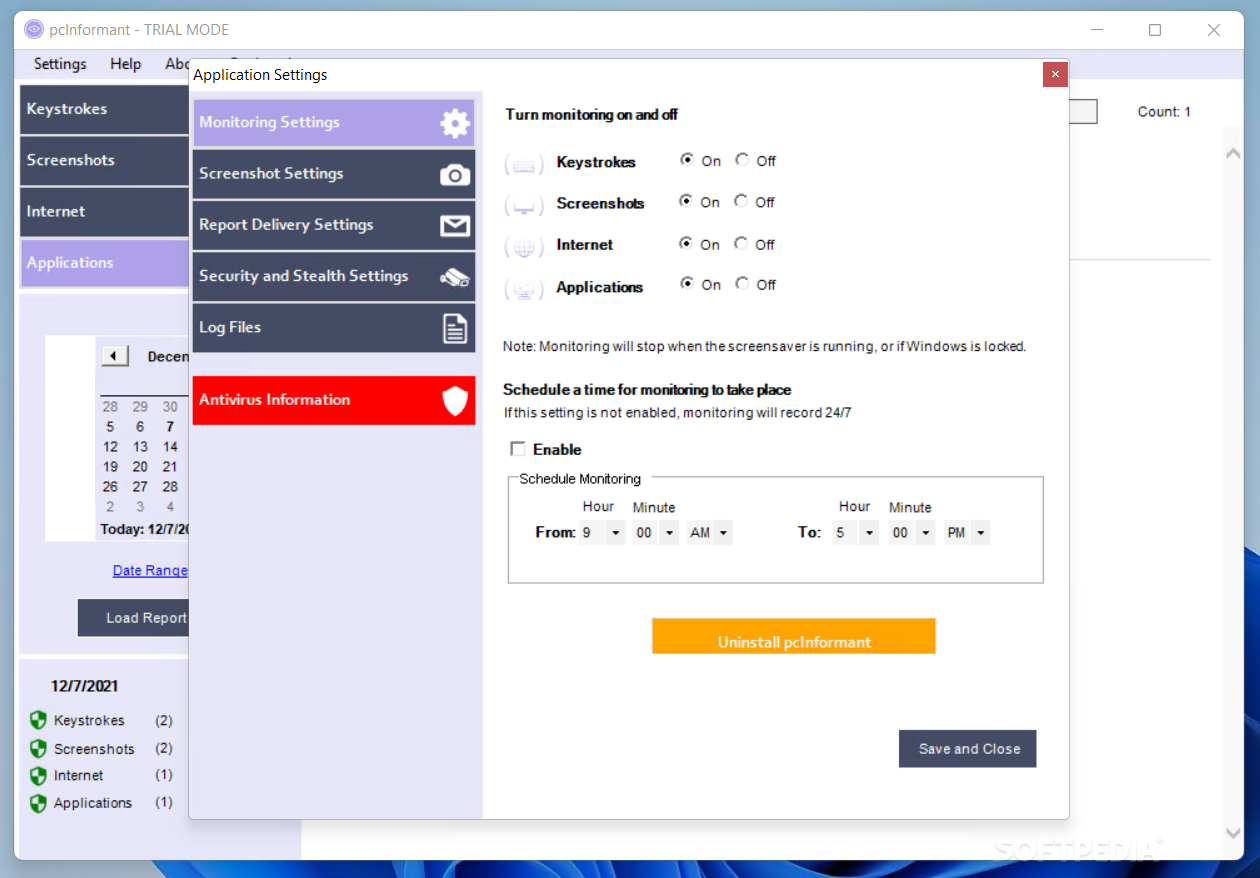Click the 'Count: 1' label

tap(1164, 112)
